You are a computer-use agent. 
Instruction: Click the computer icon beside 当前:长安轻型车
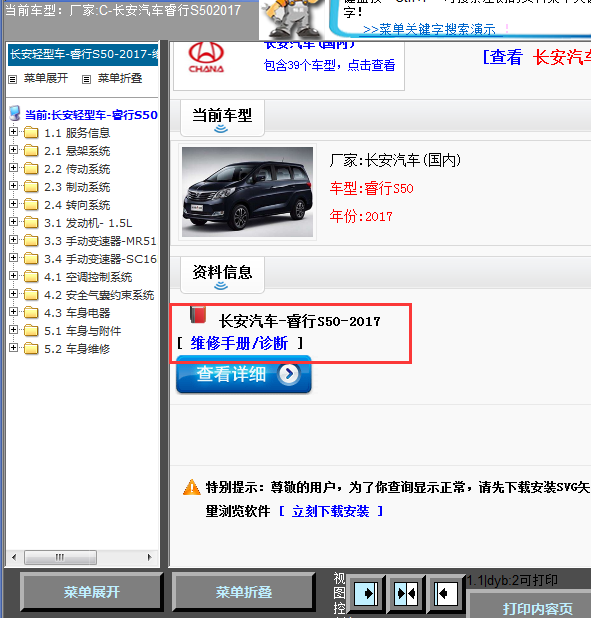click(15, 114)
